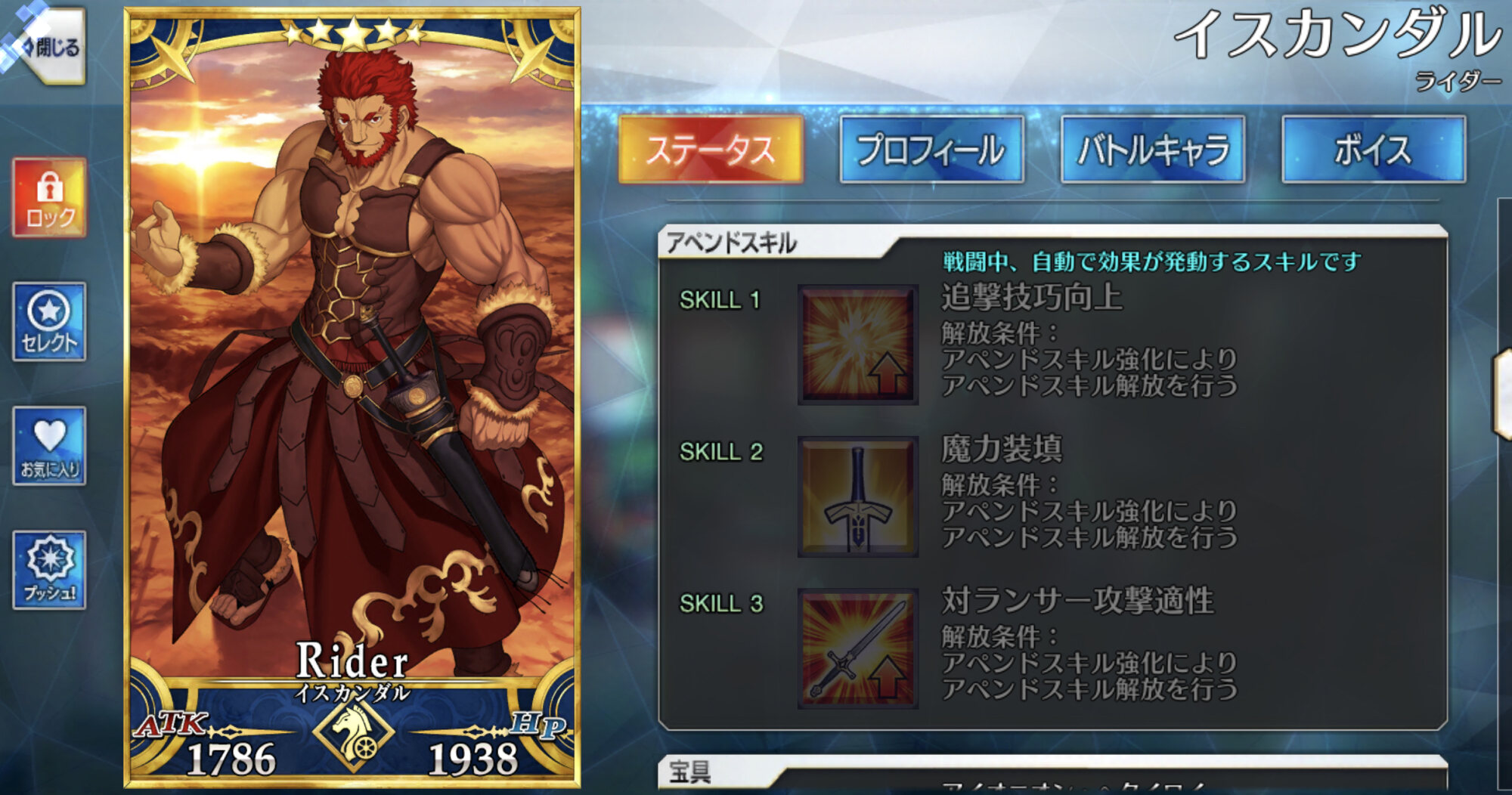Click the five-star rarity stars on card
This screenshot has width=1512, height=795.
point(353,32)
